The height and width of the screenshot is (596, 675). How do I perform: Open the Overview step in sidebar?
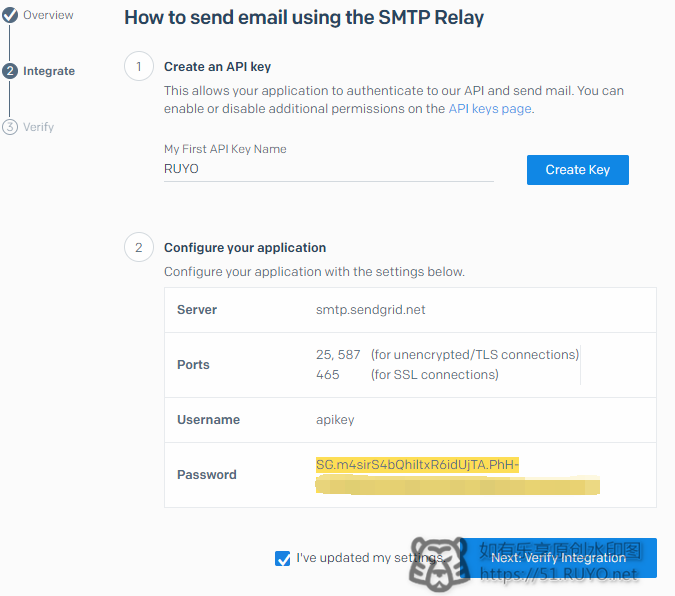pyautogui.click(x=48, y=15)
